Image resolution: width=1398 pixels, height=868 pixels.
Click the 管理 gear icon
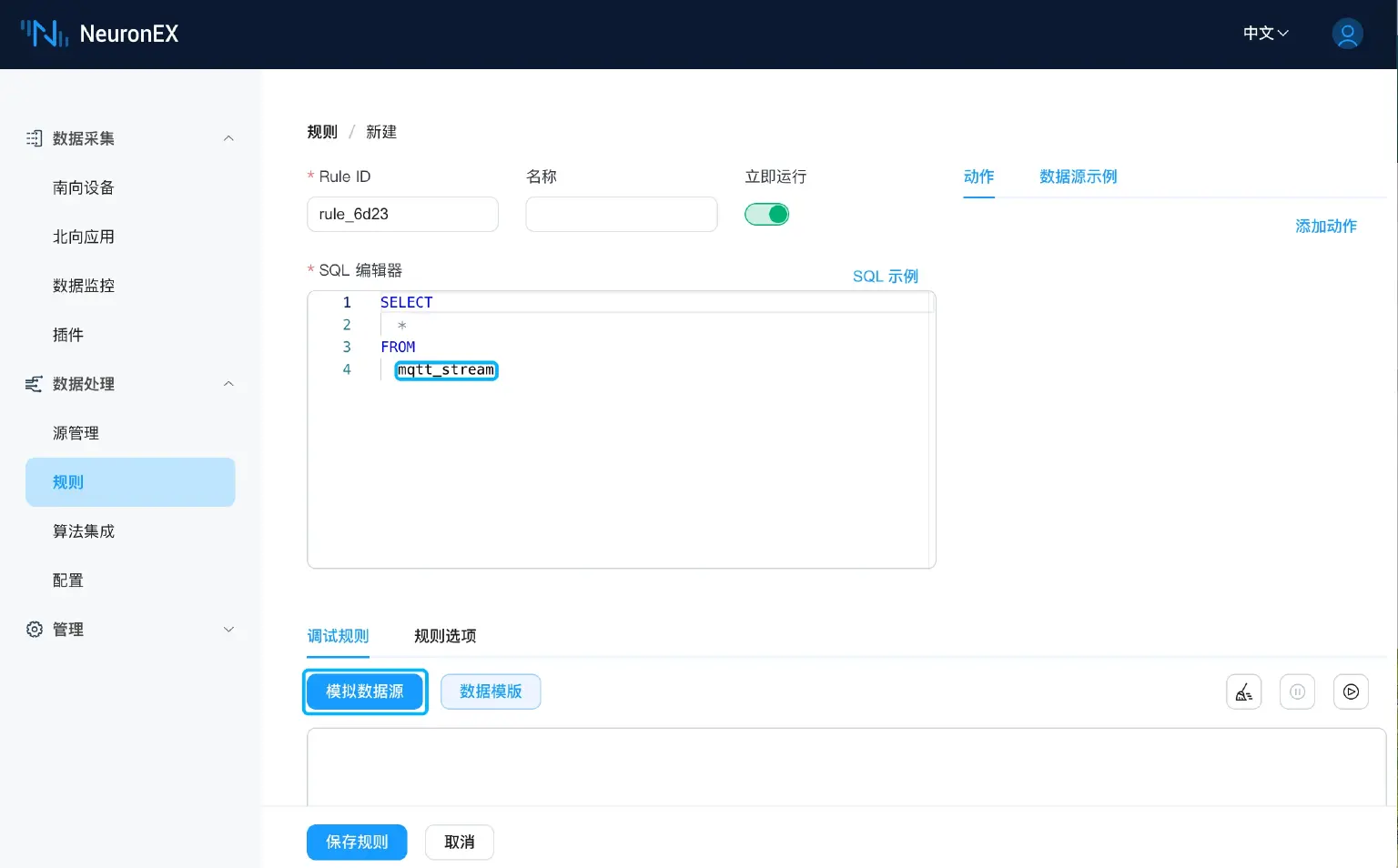click(35, 630)
